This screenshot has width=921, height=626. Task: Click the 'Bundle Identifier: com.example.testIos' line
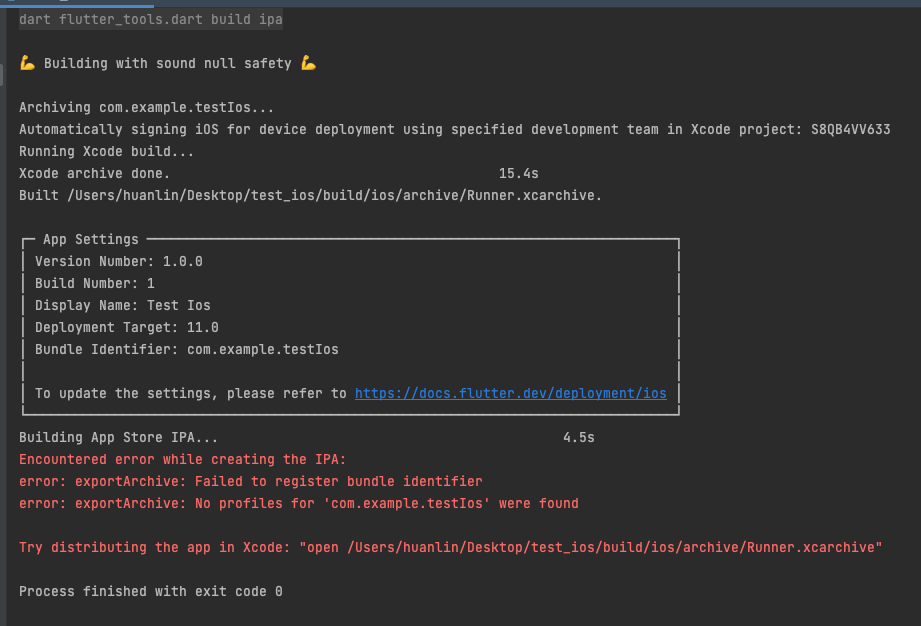pos(187,349)
